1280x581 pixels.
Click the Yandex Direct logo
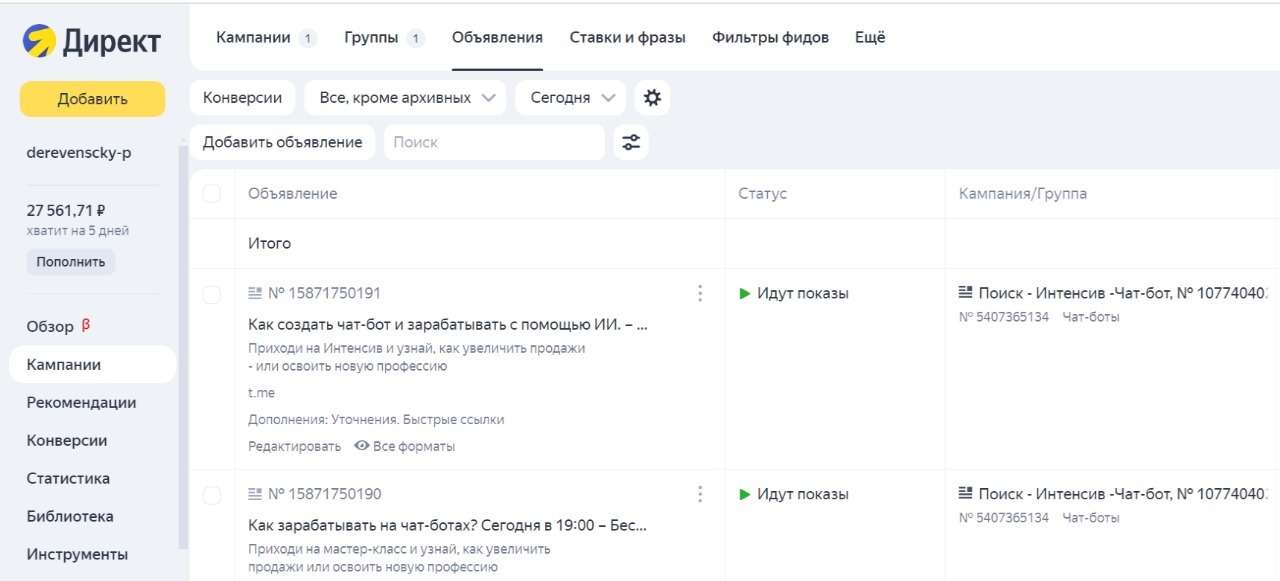92,41
